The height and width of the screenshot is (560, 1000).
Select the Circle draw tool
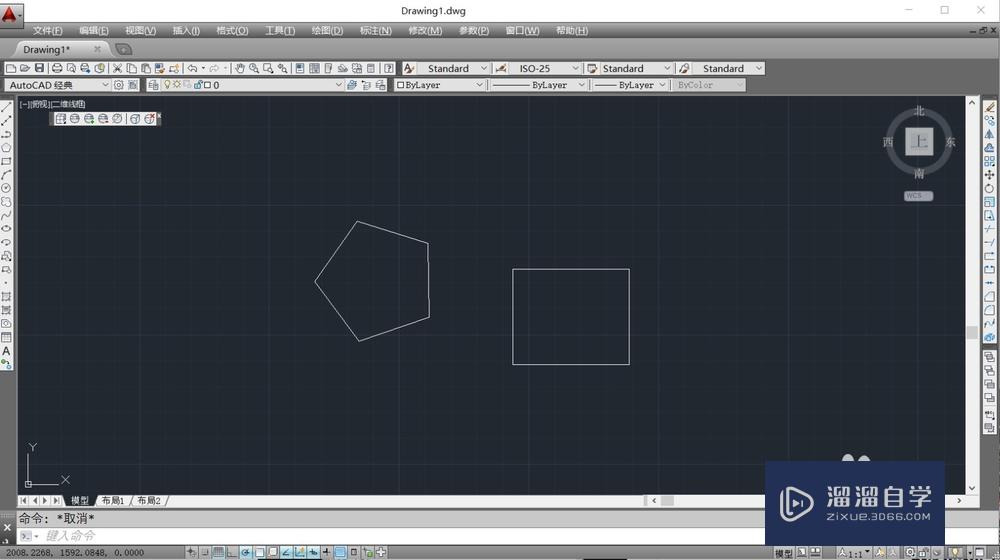[x=6, y=188]
